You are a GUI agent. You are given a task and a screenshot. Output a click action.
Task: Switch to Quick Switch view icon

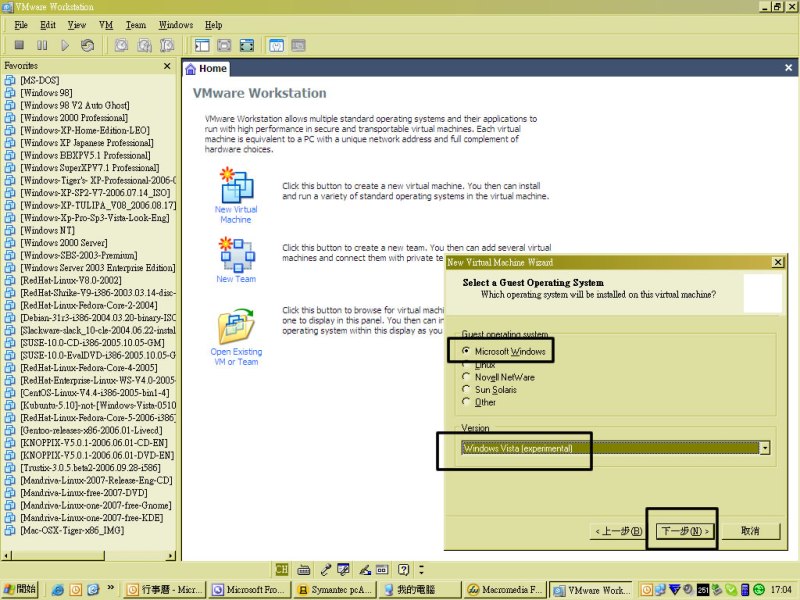point(224,45)
